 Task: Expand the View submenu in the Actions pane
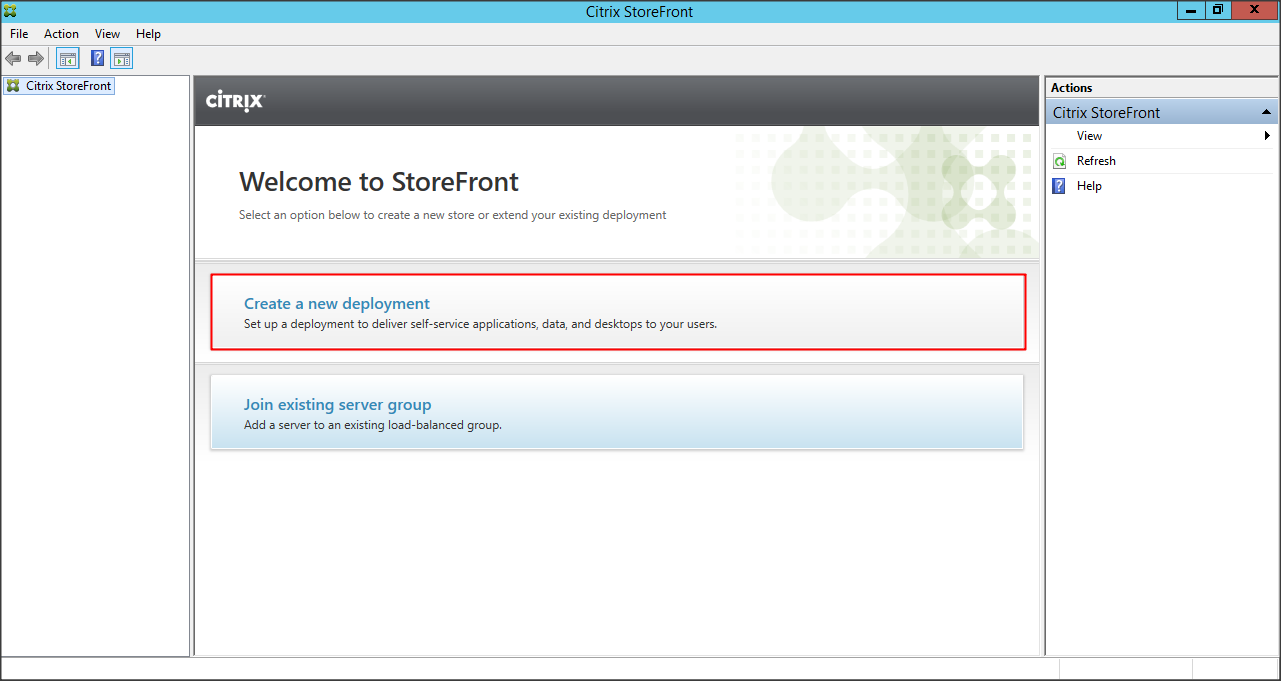(1267, 136)
